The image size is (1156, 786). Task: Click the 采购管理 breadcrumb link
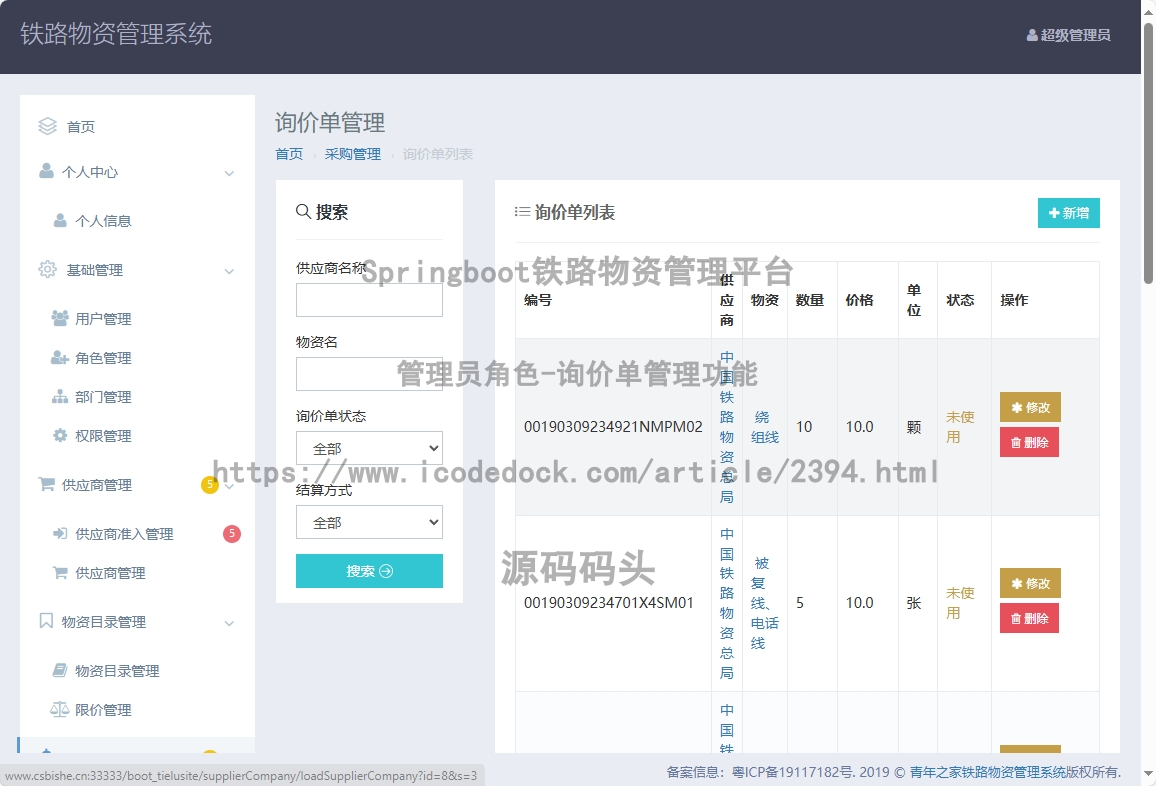pos(352,154)
